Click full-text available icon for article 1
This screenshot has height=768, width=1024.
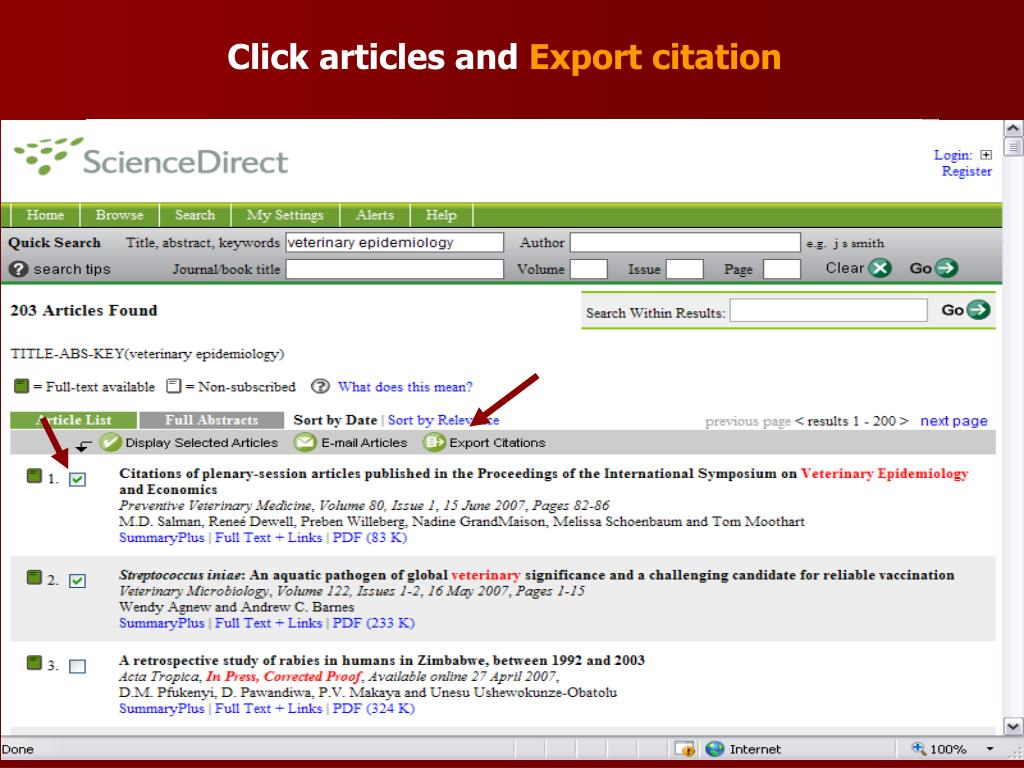tap(34, 475)
